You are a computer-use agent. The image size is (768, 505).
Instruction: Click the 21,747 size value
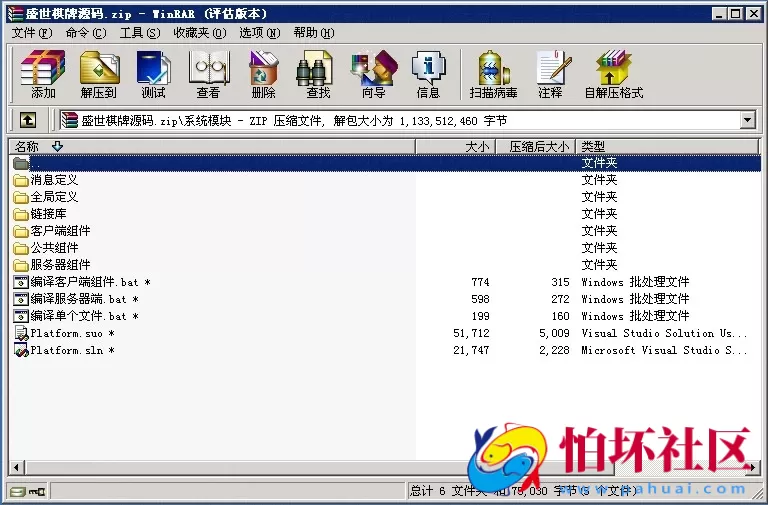click(471, 350)
